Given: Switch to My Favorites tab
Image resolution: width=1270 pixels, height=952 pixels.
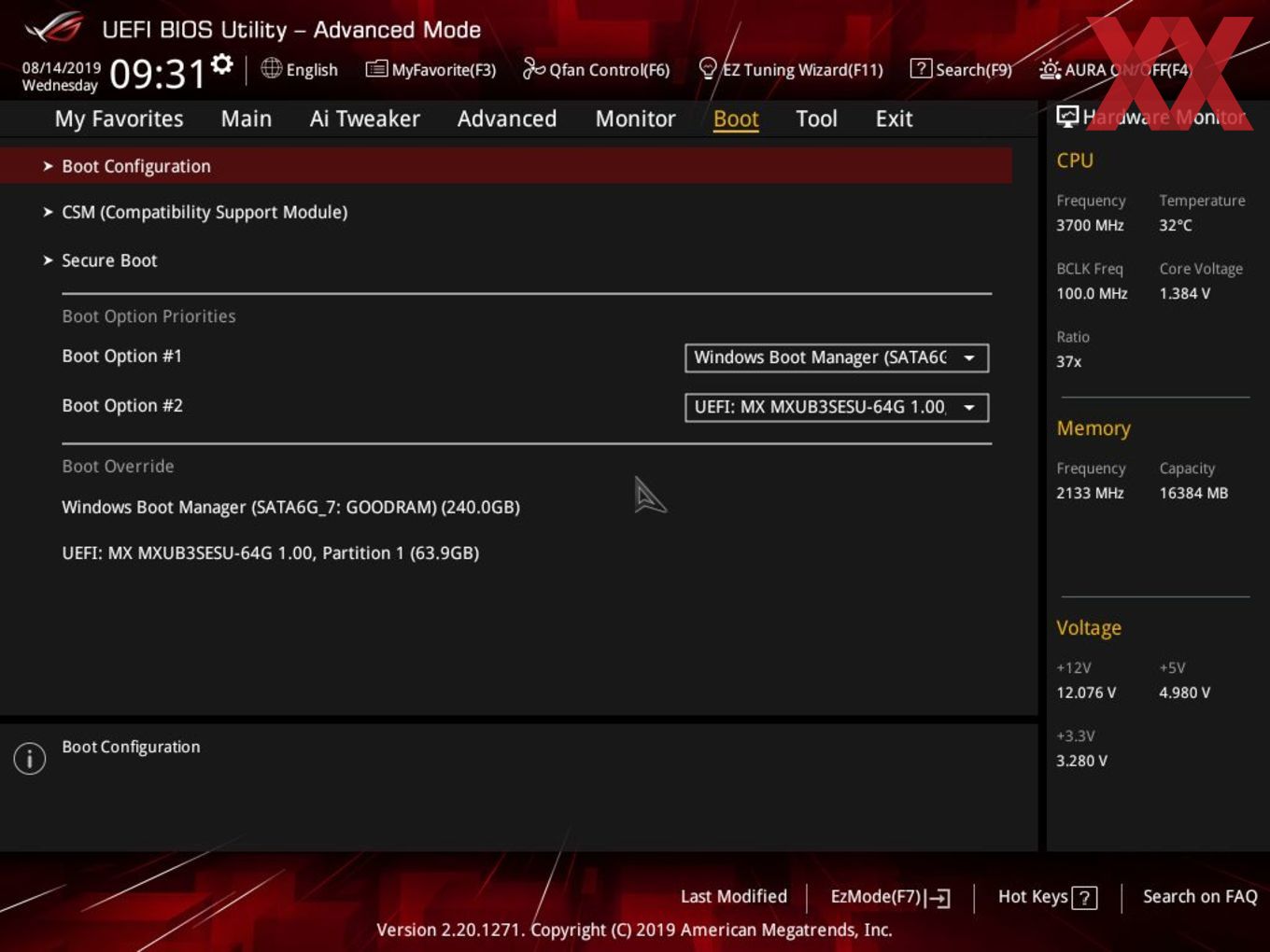Looking at the screenshot, I should [x=119, y=119].
